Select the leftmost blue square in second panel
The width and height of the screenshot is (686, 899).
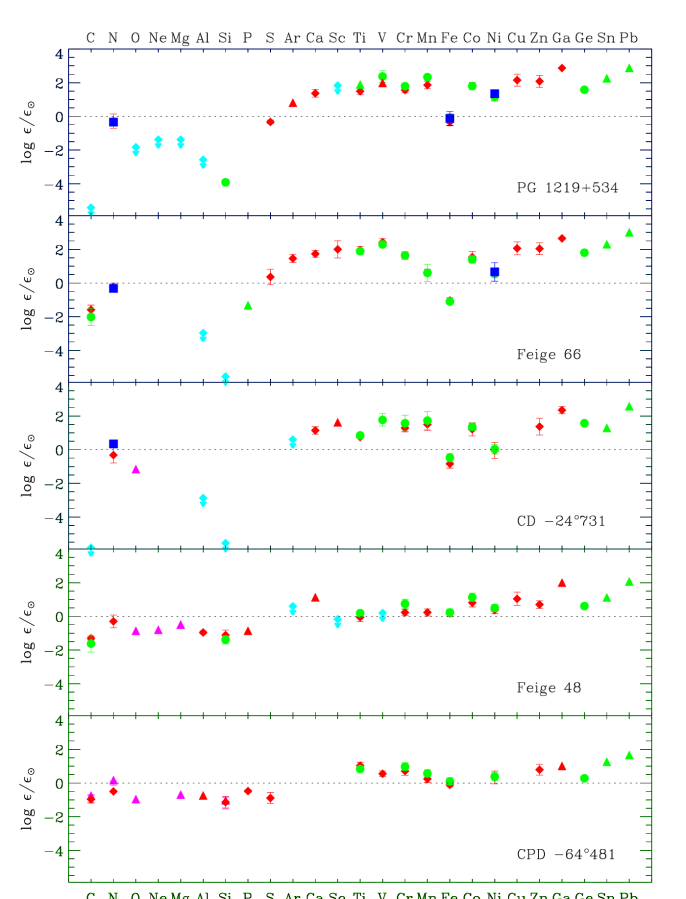click(x=113, y=288)
